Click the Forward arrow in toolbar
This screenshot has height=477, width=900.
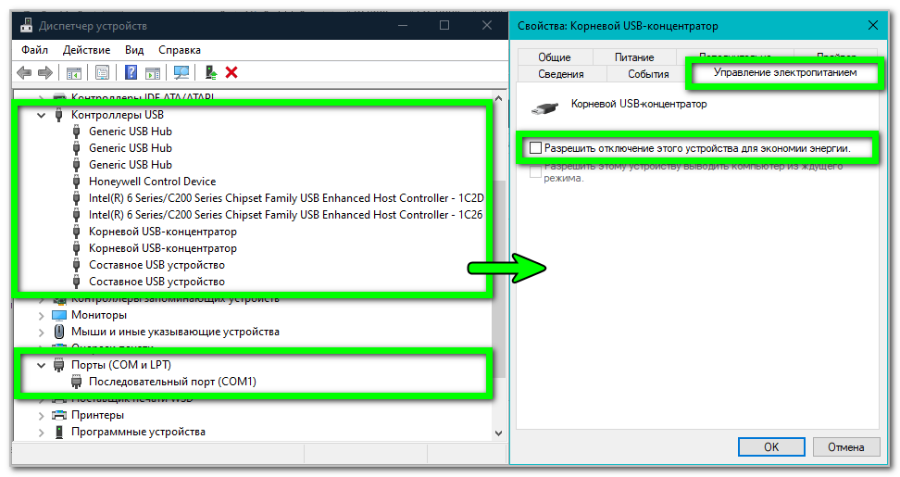pos(45,72)
